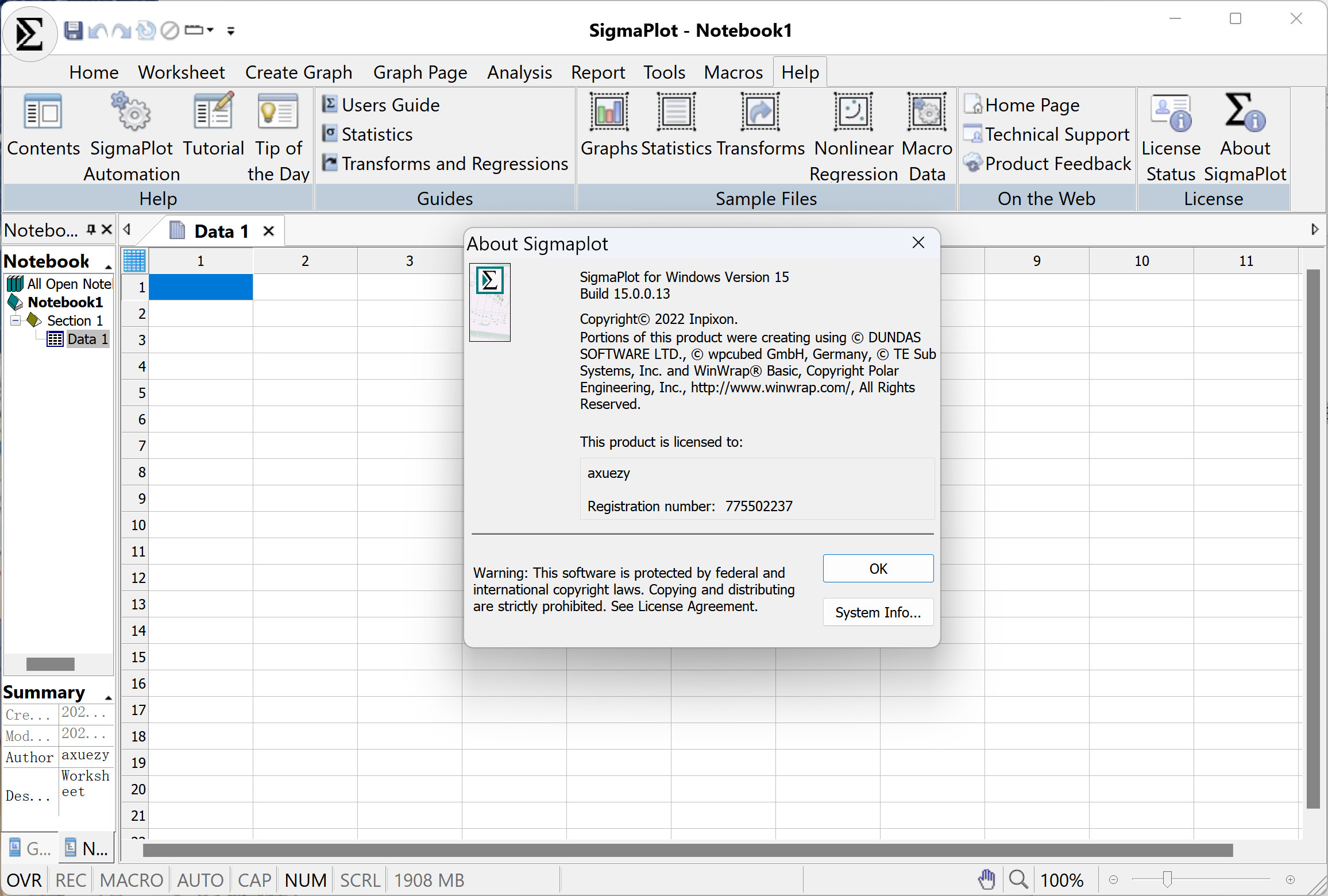This screenshot has width=1328, height=896.
Task: Click About SigmaPlot ribbon button
Action: pos(1245,137)
